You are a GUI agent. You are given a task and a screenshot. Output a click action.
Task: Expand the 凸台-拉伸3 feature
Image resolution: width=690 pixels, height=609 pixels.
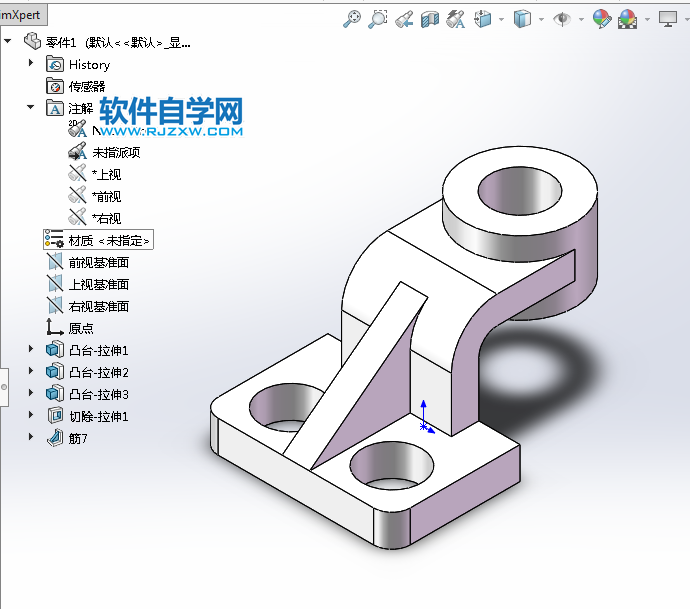pyautogui.click(x=31, y=393)
